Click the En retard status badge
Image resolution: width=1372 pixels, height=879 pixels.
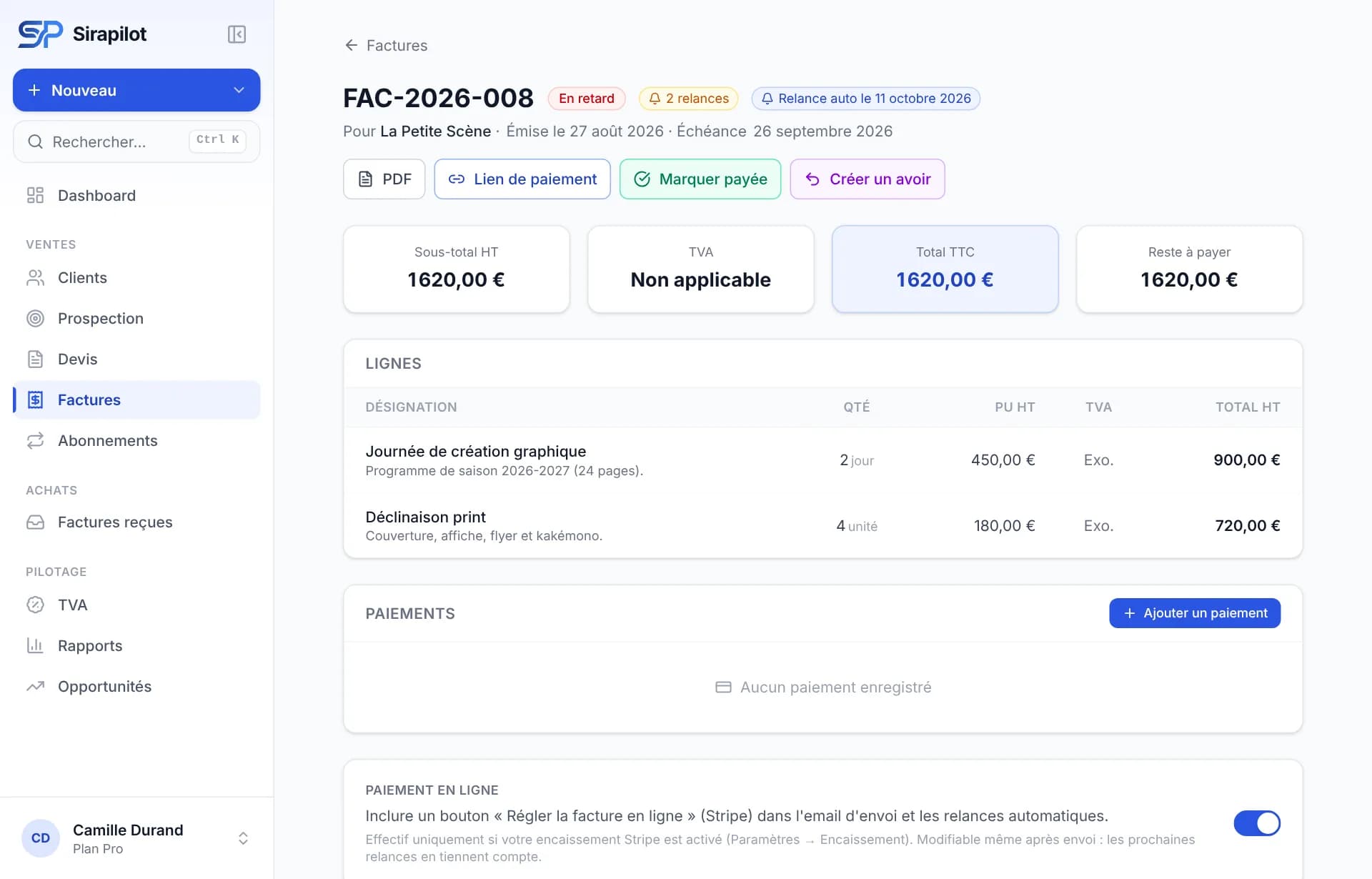pos(587,99)
